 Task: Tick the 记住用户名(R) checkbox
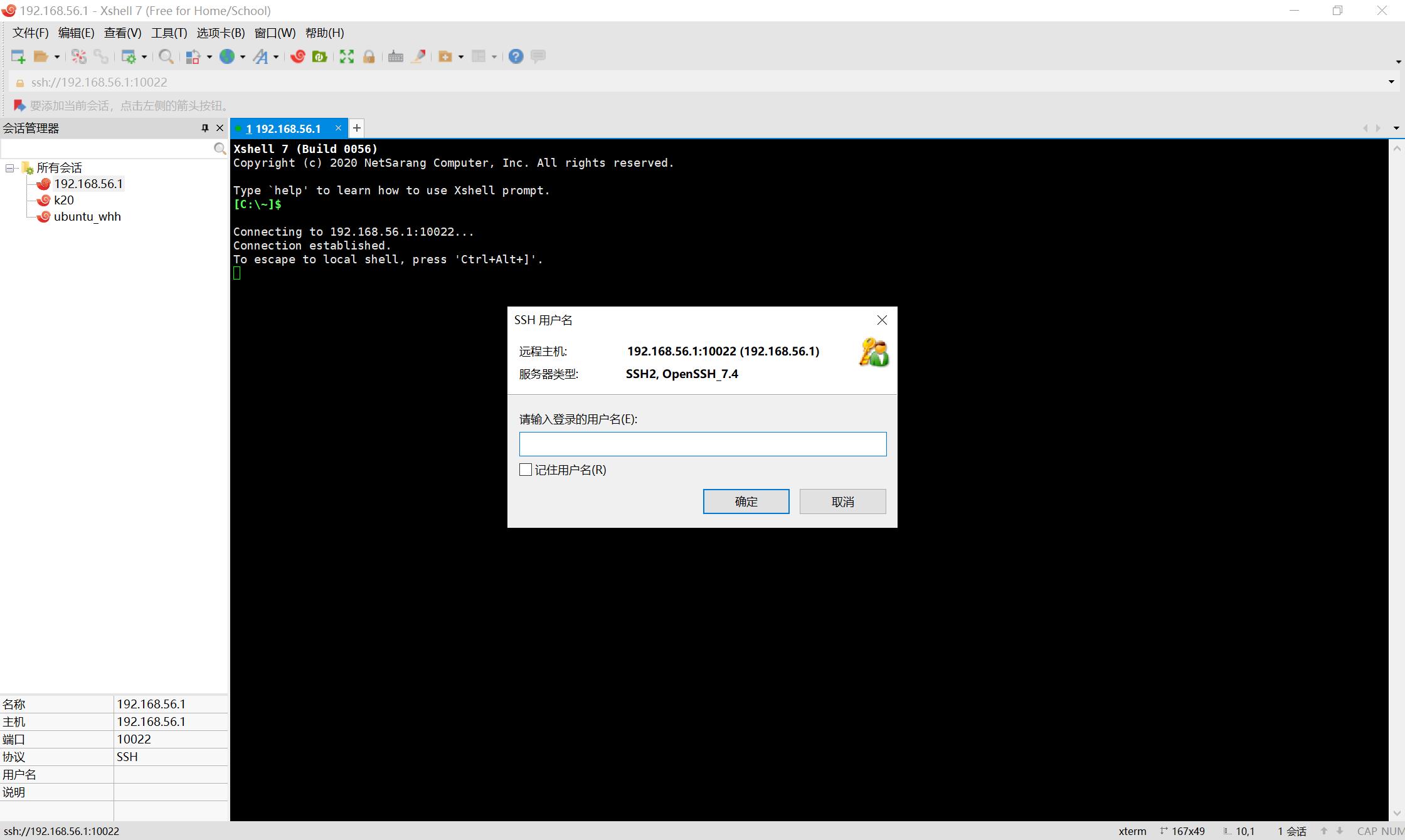pyautogui.click(x=526, y=470)
